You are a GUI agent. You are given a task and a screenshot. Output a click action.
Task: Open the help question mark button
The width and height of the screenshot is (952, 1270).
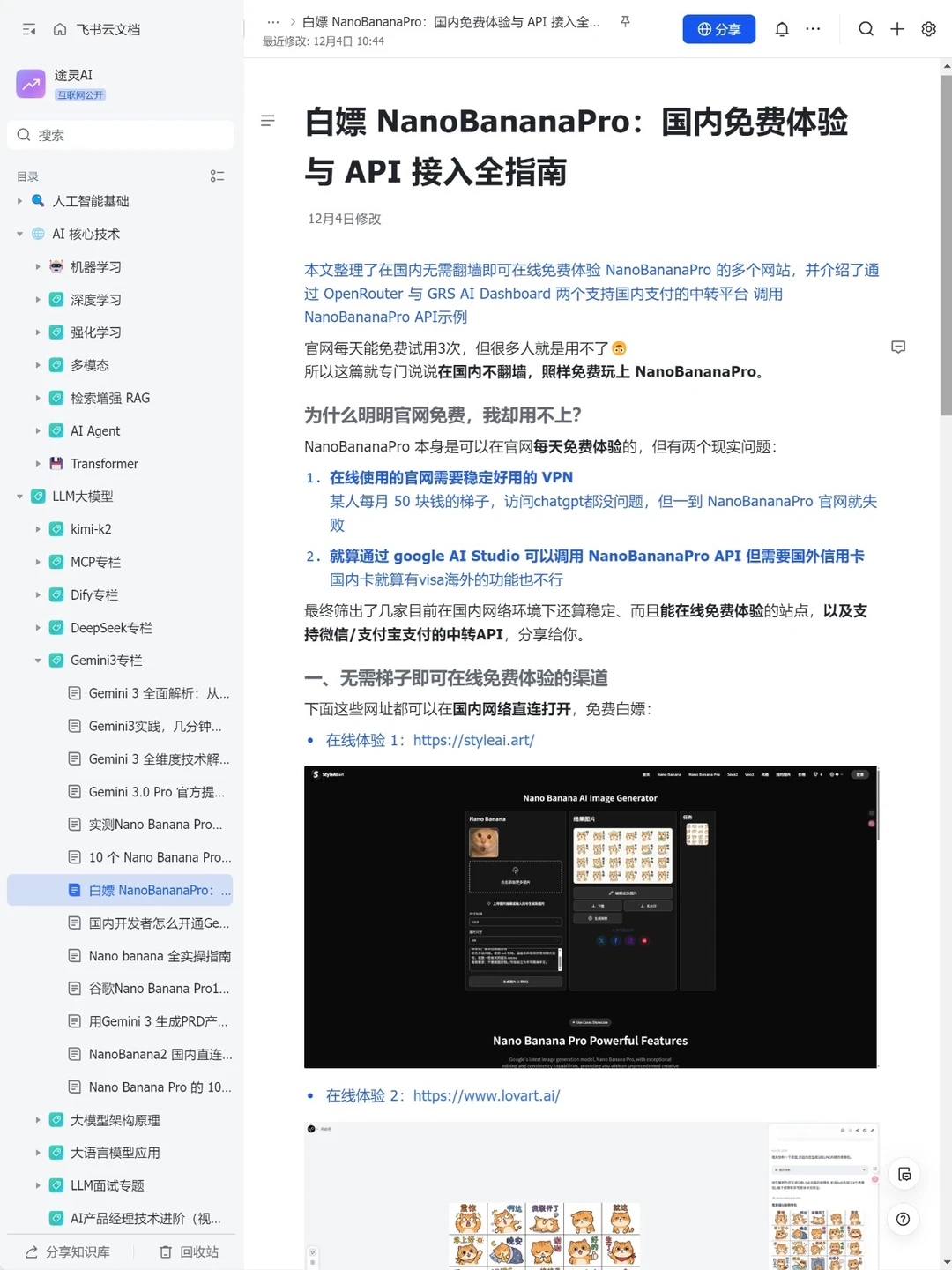point(904,1219)
